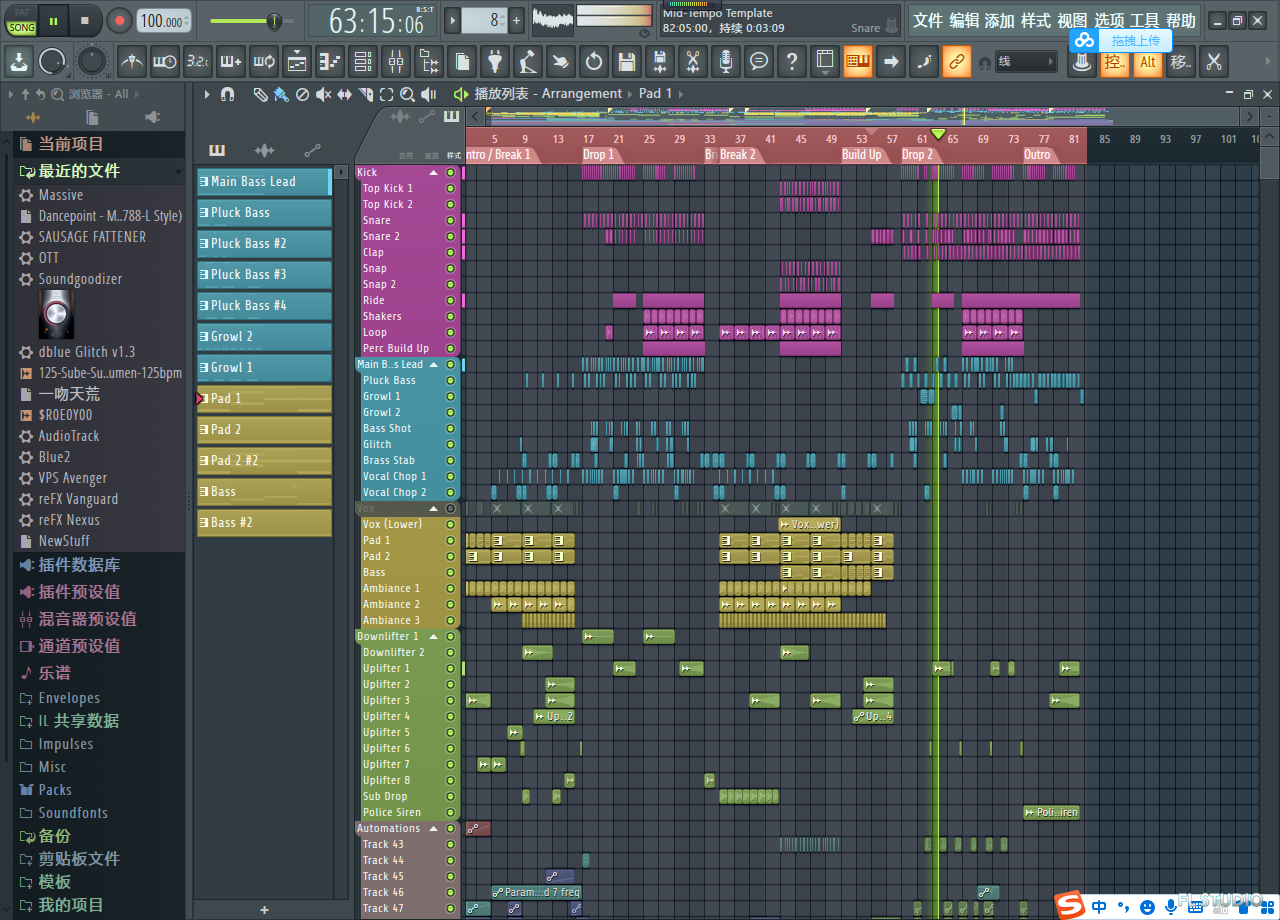The image size is (1280, 920).
Task: Open the undo history circular arrow icon
Action: tap(594, 62)
